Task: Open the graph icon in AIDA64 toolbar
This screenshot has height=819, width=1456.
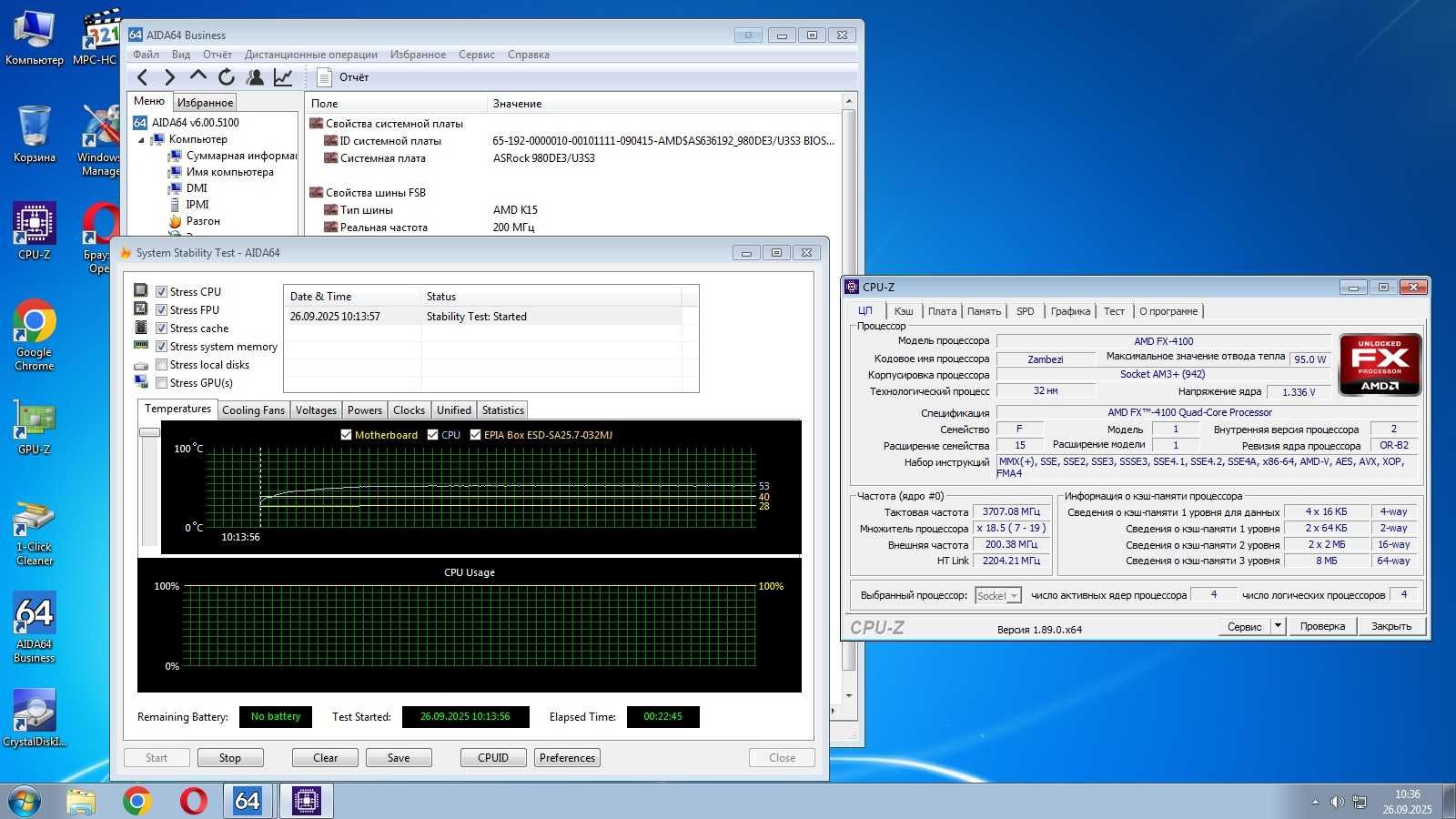Action: 283,77
